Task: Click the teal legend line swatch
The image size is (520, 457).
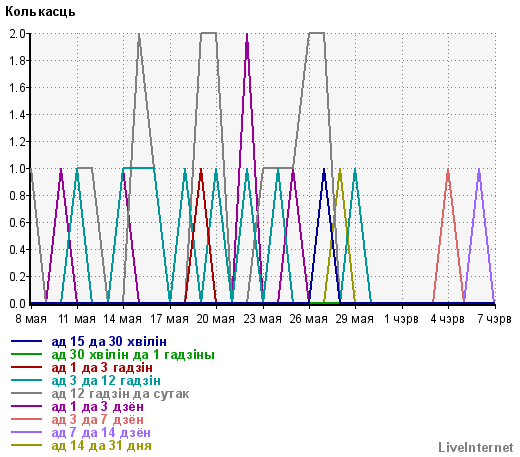Action: pos(27,380)
